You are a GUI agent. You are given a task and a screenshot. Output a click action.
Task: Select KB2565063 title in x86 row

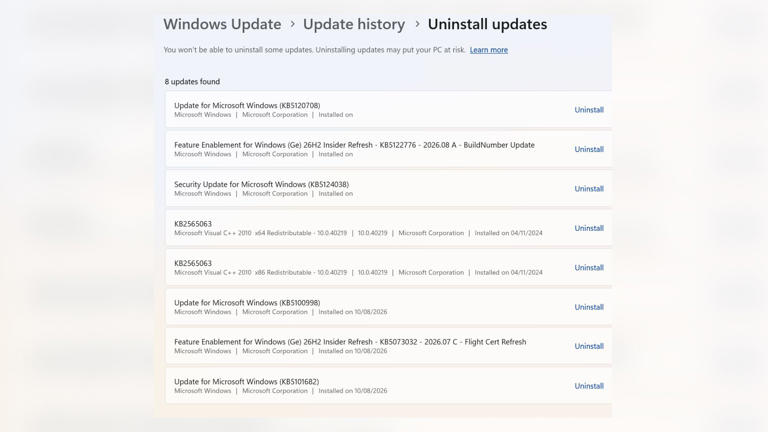pyautogui.click(x=193, y=263)
